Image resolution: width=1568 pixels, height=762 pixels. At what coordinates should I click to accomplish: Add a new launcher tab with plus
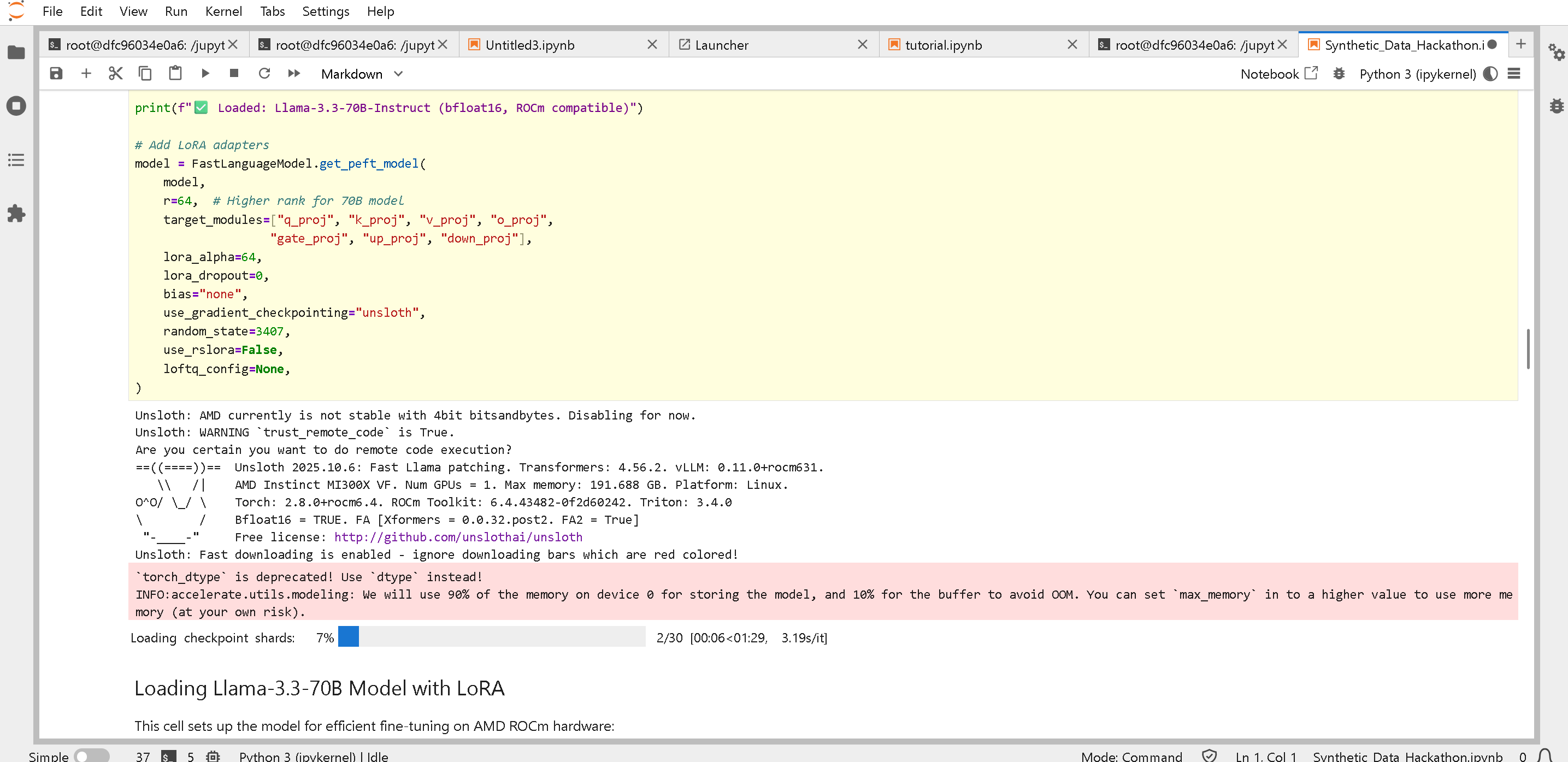(x=1520, y=44)
